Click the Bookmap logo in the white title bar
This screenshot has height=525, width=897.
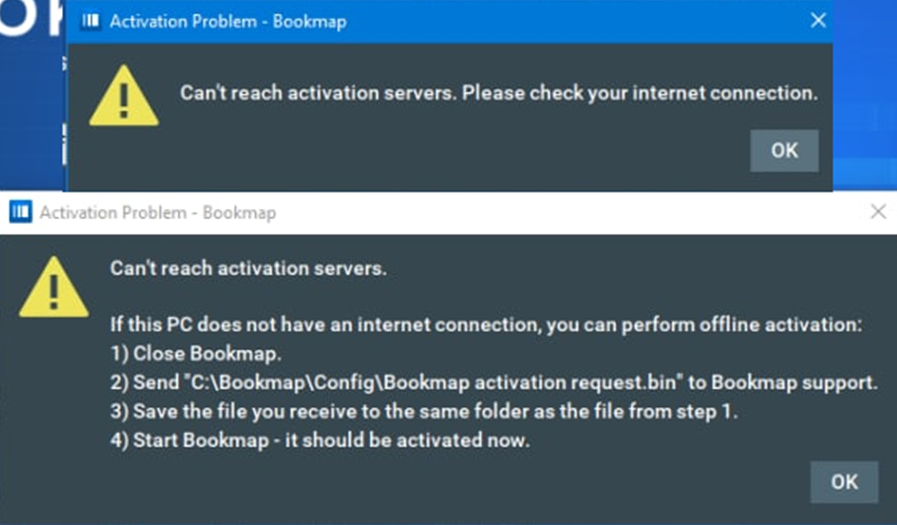[21, 212]
